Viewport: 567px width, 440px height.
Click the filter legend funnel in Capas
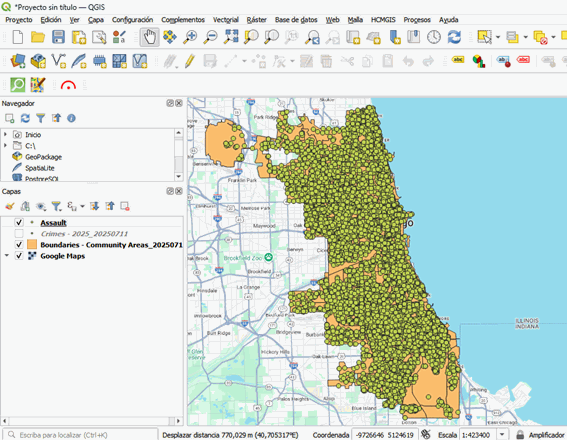click(x=56, y=206)
